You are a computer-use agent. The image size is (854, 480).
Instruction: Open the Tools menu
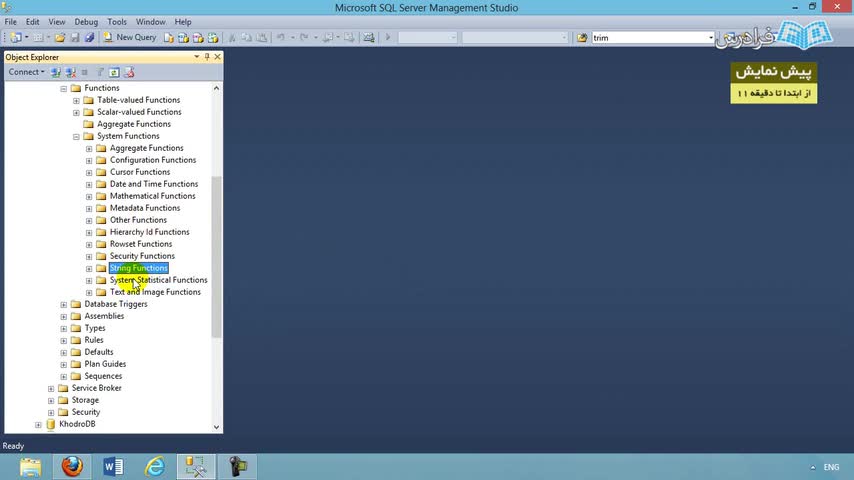click(x=117, y=22)
